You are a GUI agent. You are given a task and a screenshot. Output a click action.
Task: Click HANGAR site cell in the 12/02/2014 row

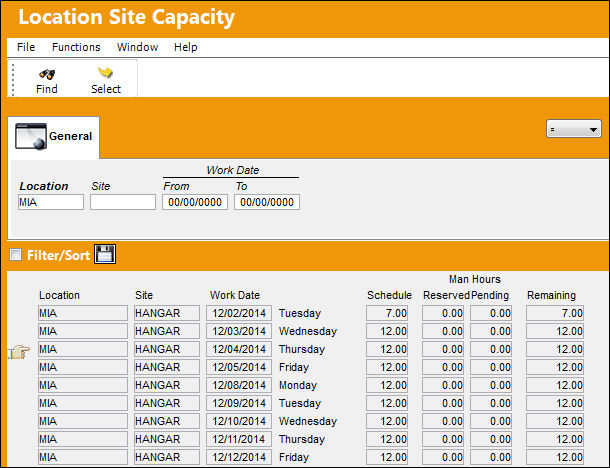(167, 313)
